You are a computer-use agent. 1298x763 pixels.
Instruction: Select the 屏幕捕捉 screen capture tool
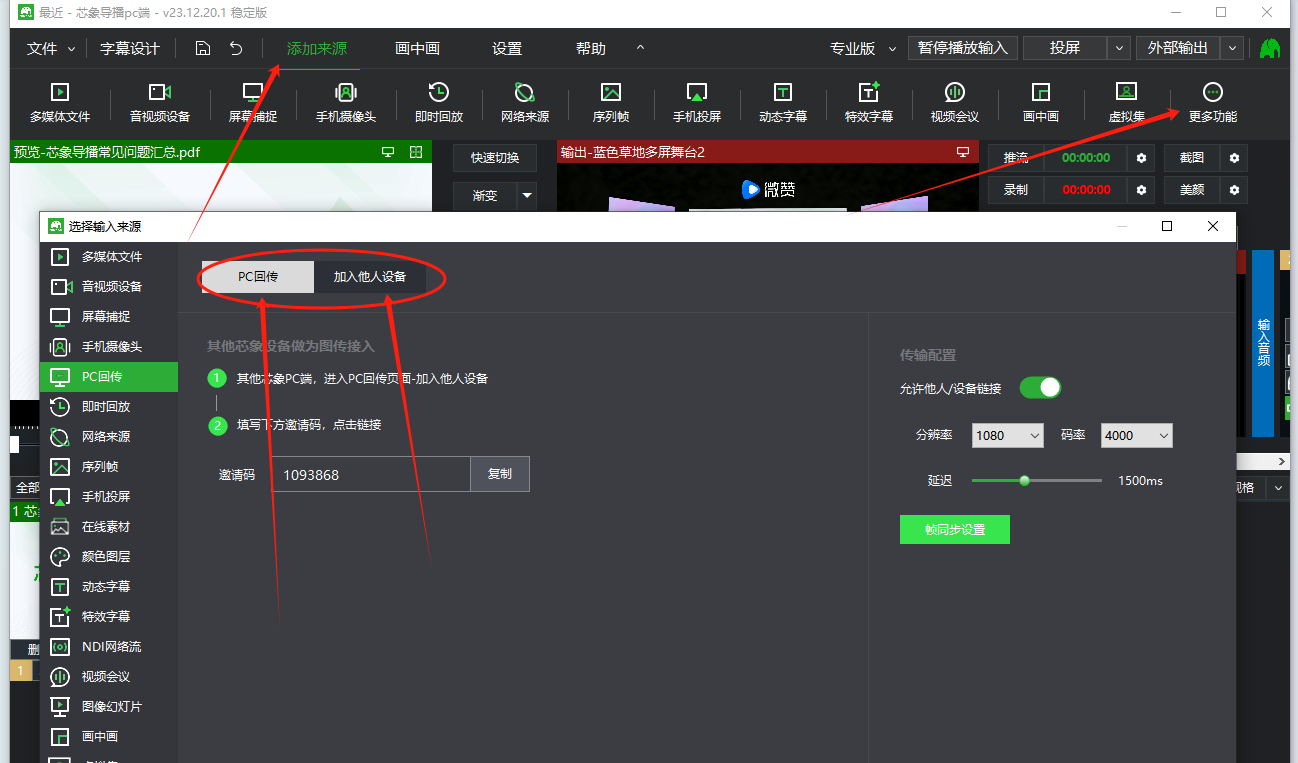tap(253, 102)
